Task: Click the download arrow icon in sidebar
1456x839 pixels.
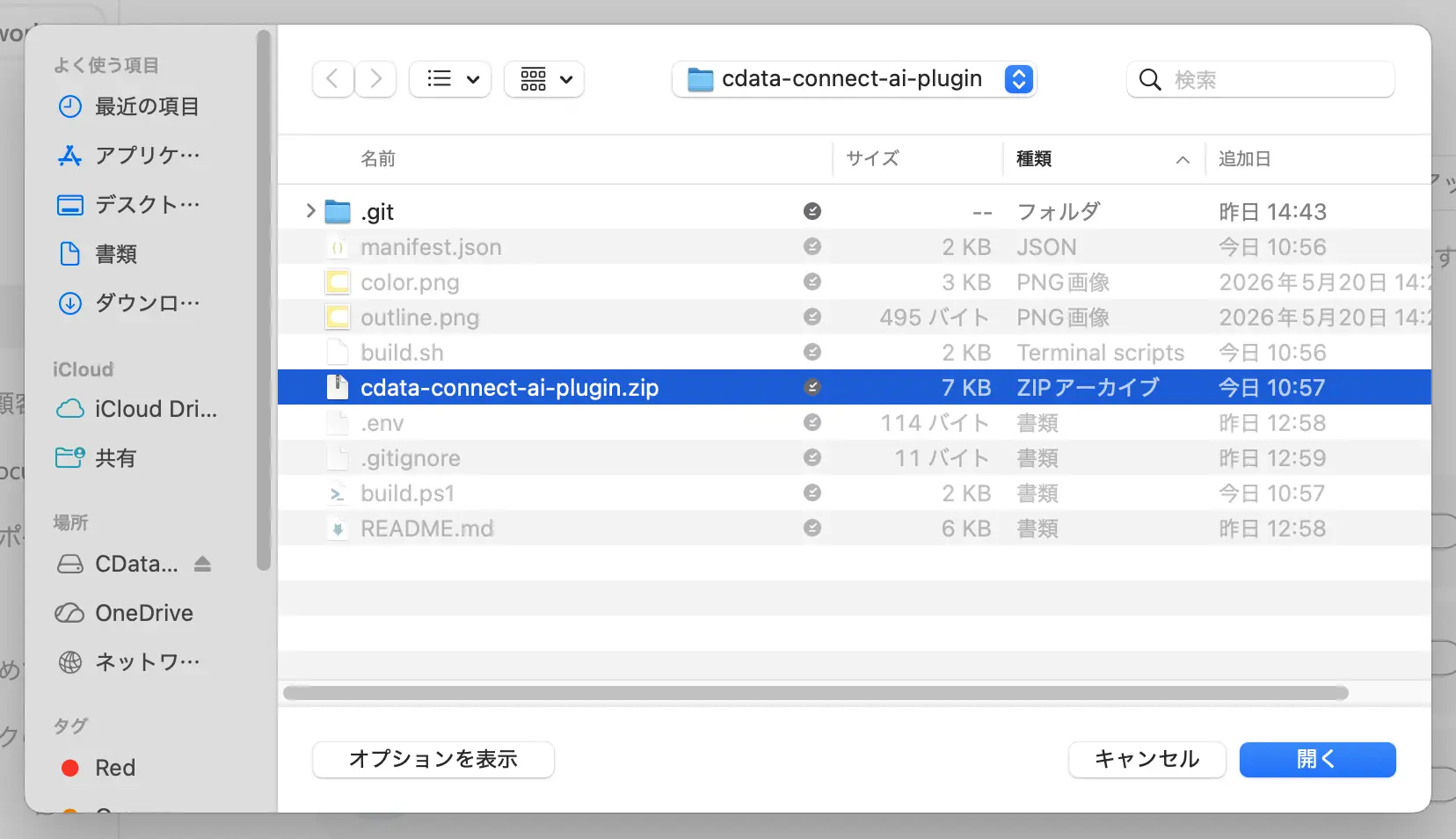Action: click(x=69, y=303)
